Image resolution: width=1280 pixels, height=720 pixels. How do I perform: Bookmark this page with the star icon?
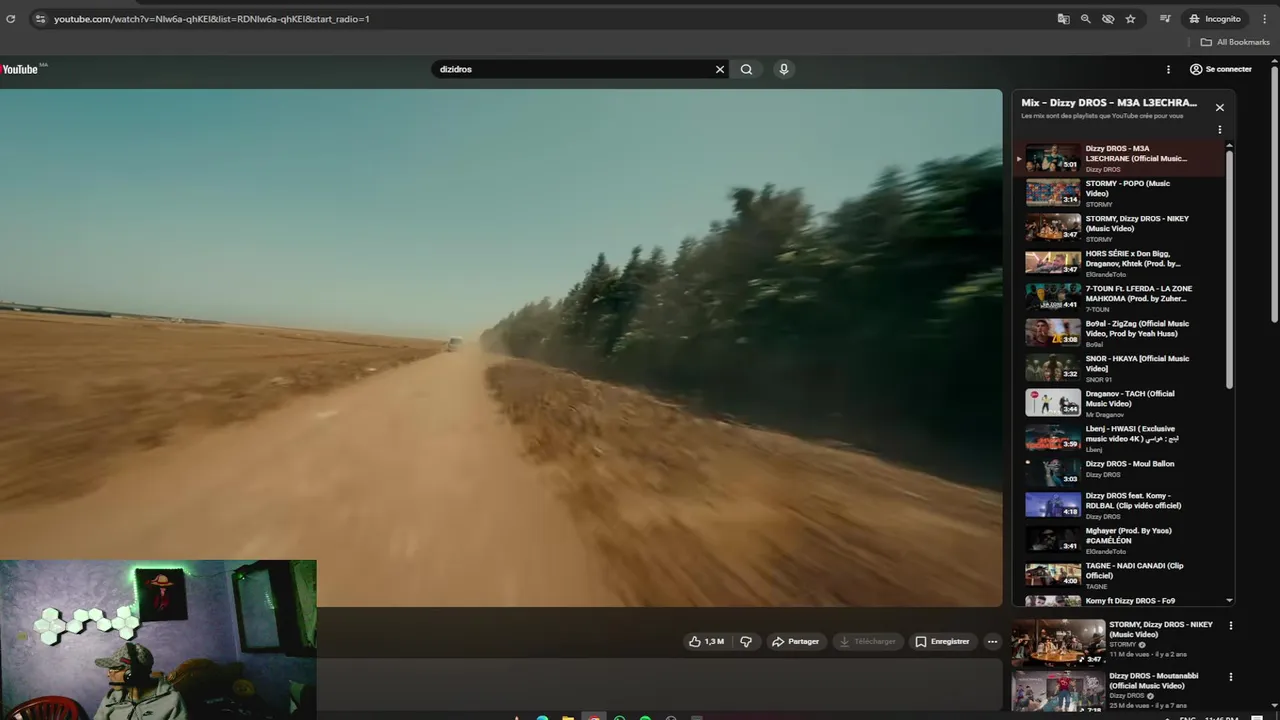(x=1130, y=19)
